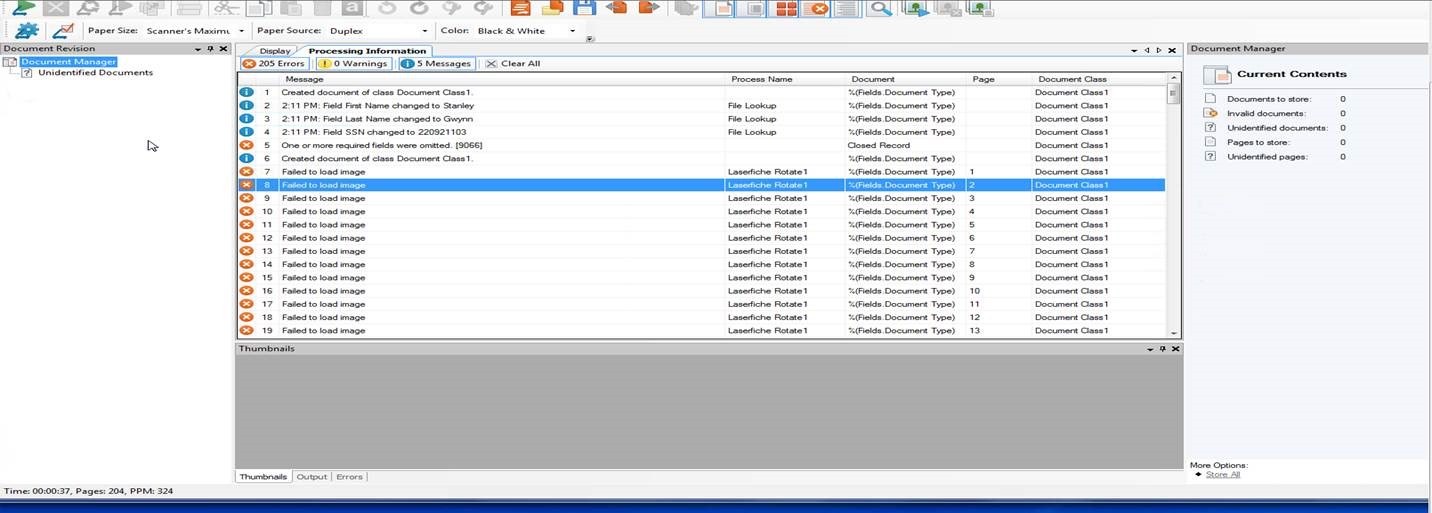Viewport: 1432px width, 513px height.
Task: Switch to the Display tab
Action: 275,50
